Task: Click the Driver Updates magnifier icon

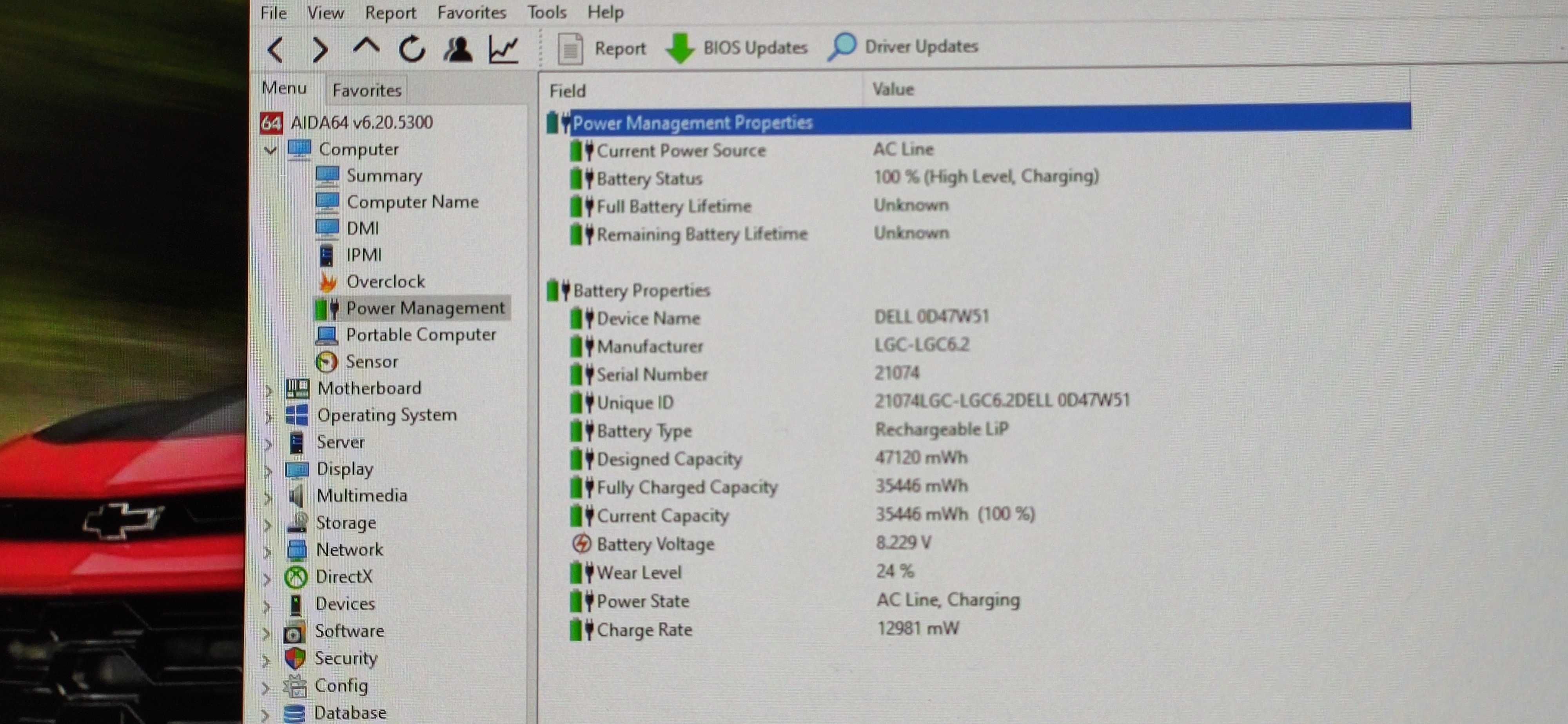Action: point(842,47)
